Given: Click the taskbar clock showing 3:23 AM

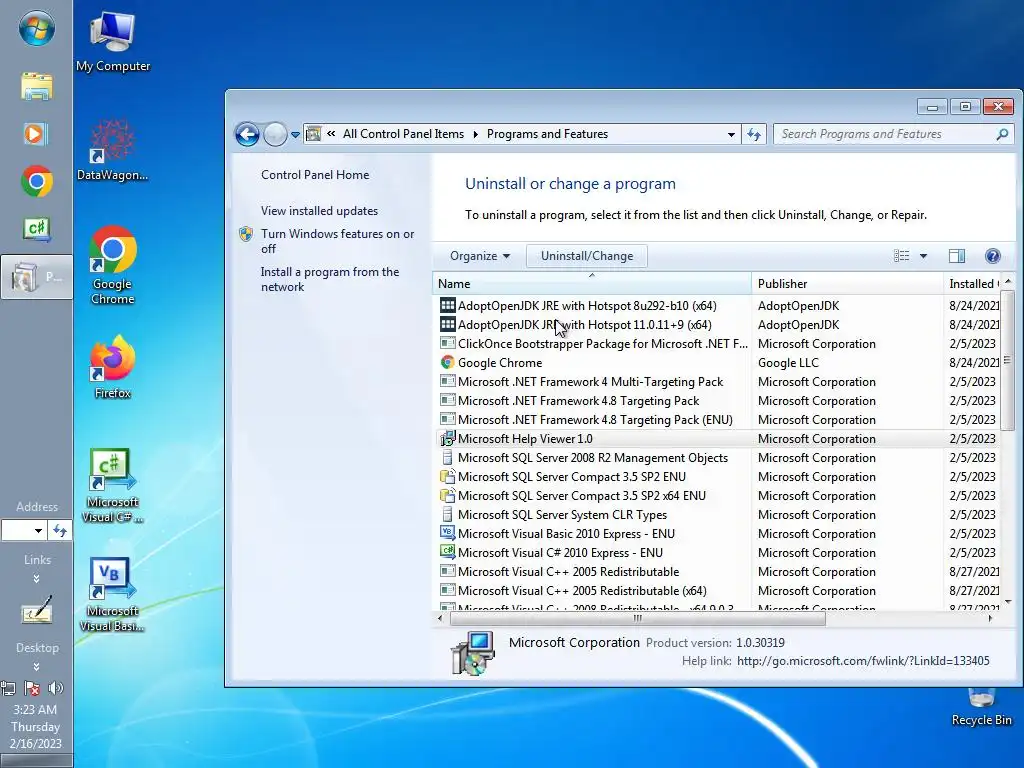Looking at the screenshot, I should [35, 709].
